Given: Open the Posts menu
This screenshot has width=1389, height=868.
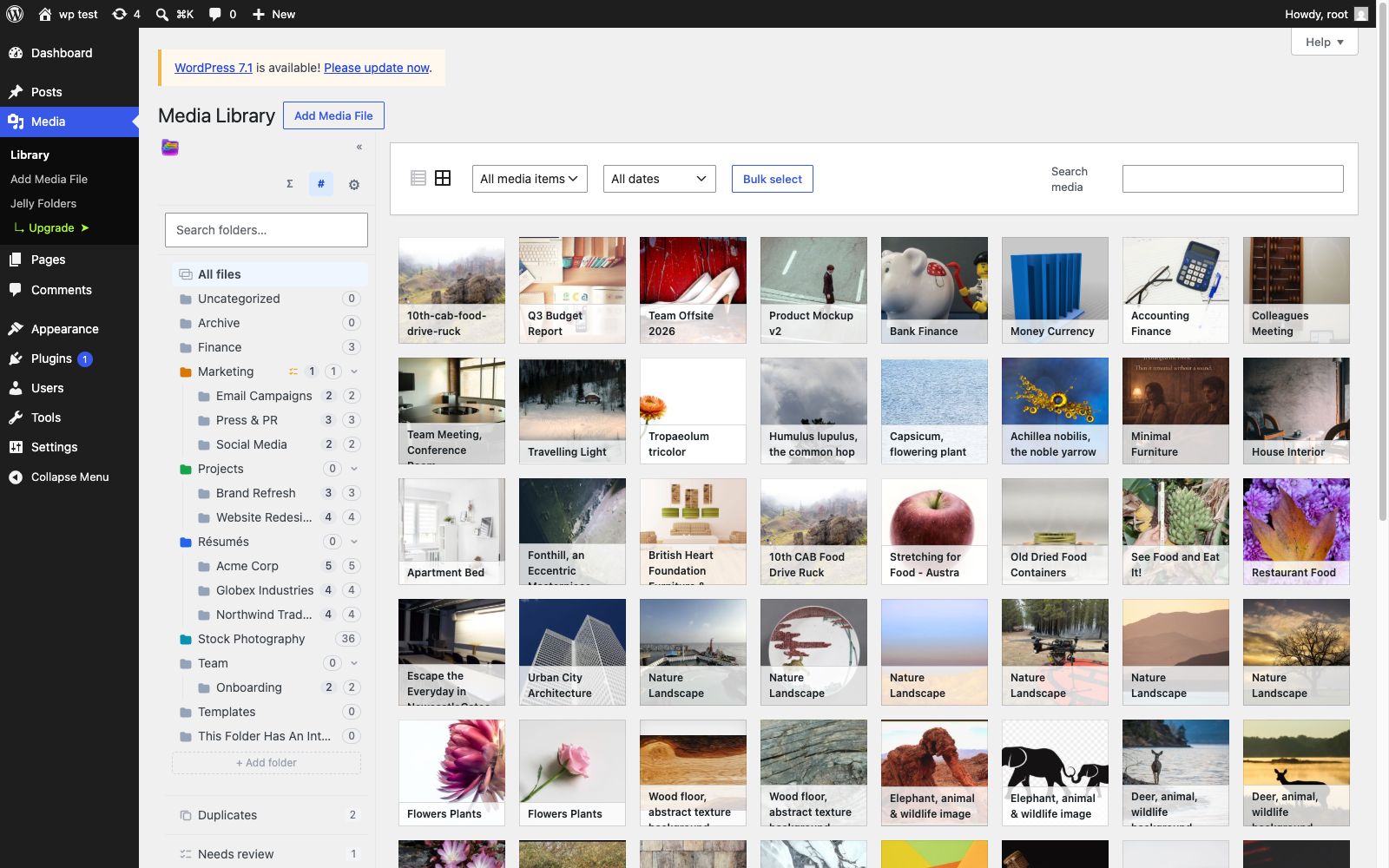Looking at the screenshot, I should 69,92.
